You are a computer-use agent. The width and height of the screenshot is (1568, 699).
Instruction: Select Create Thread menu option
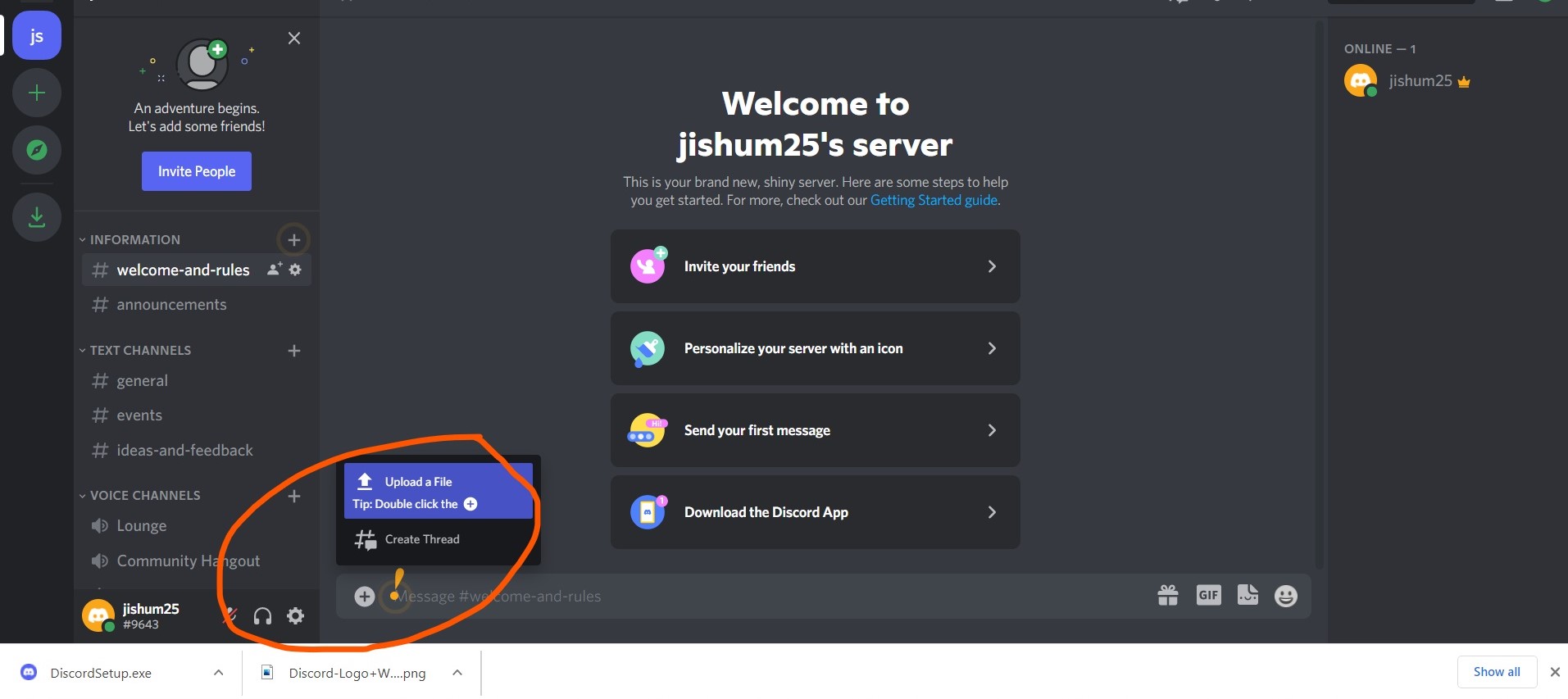click(x=439, y=539)
